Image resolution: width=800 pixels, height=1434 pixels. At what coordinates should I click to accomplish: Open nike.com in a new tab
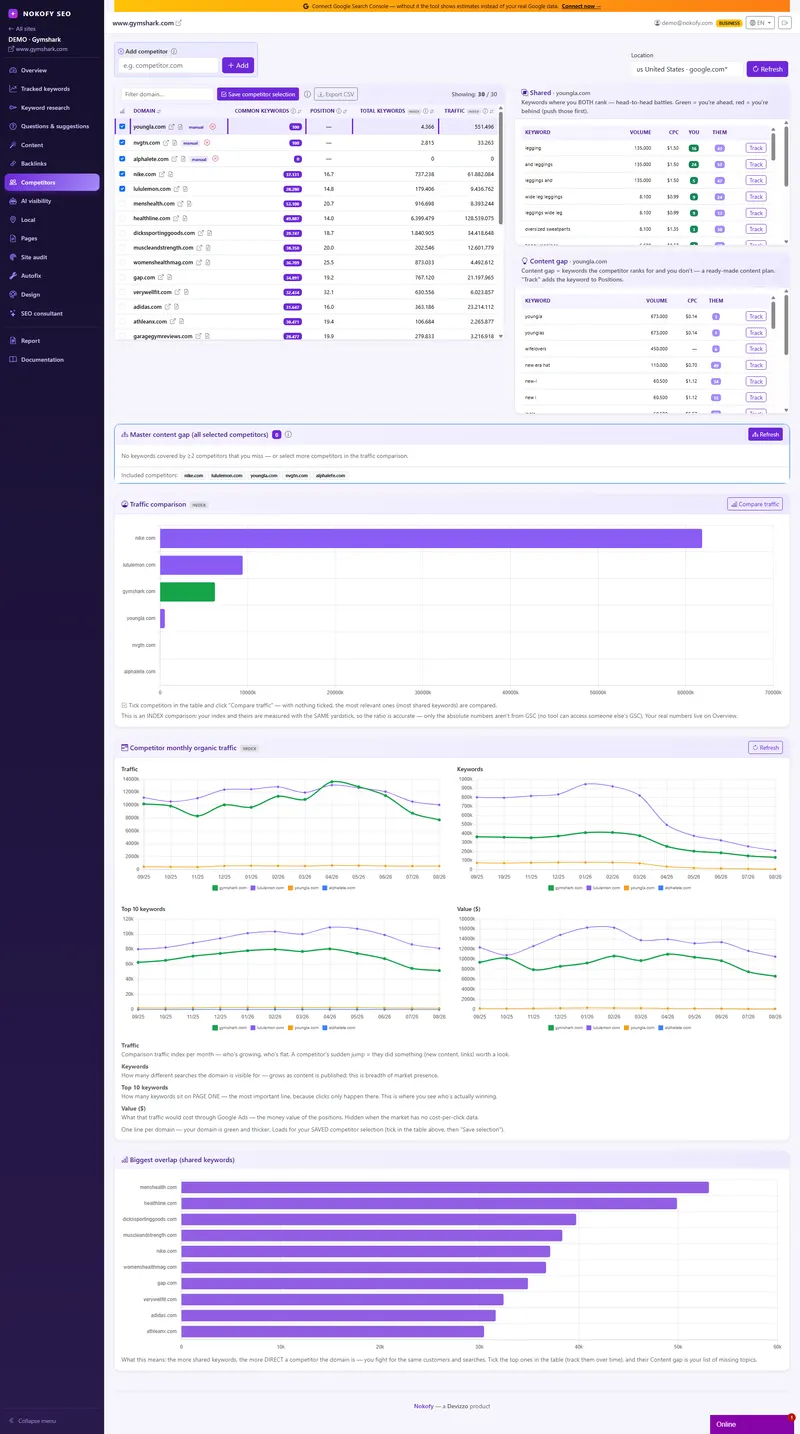pyautogui.click(x=162, y=174)
